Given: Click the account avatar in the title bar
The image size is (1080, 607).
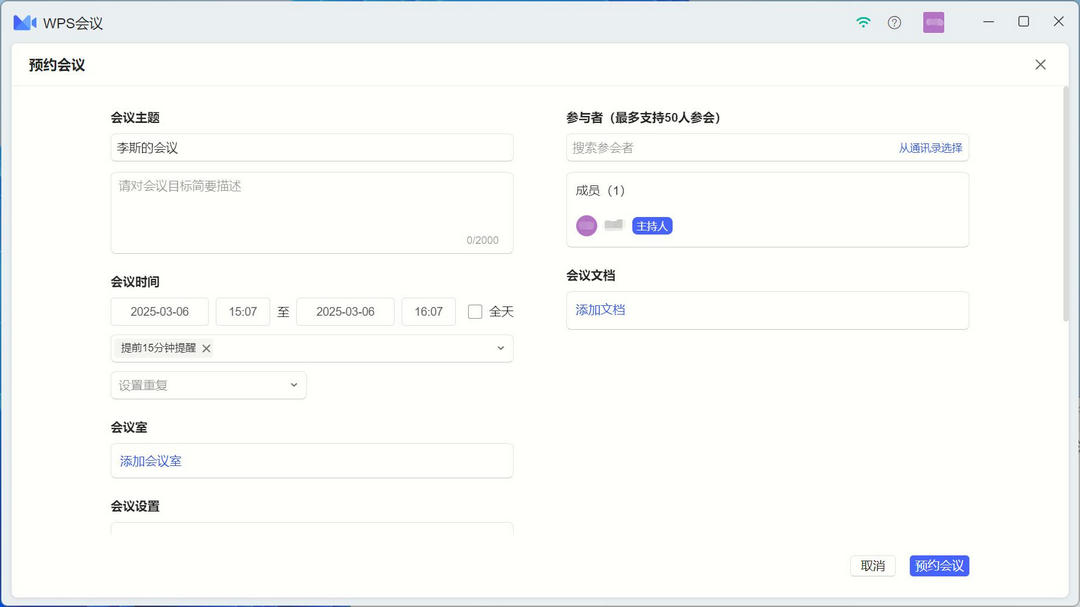Looking at the screenshot, I should click(933, 21).
